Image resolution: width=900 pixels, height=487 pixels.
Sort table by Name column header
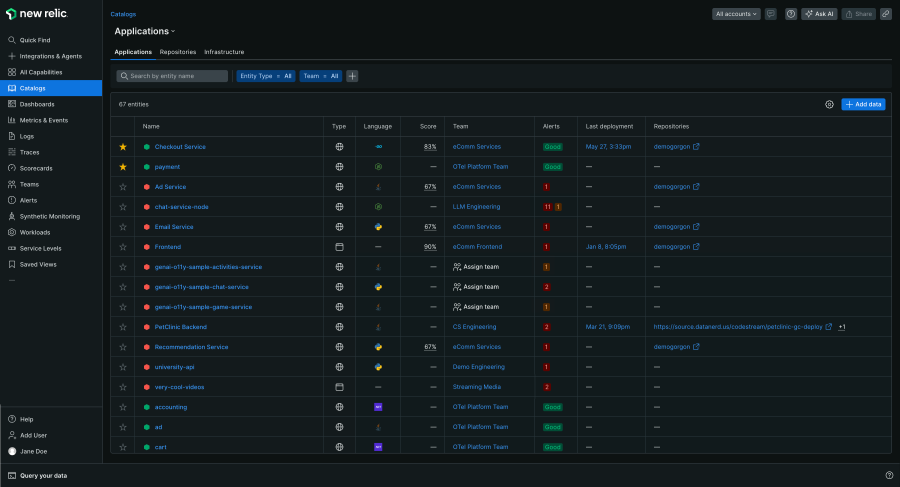(x=151, y=126)
